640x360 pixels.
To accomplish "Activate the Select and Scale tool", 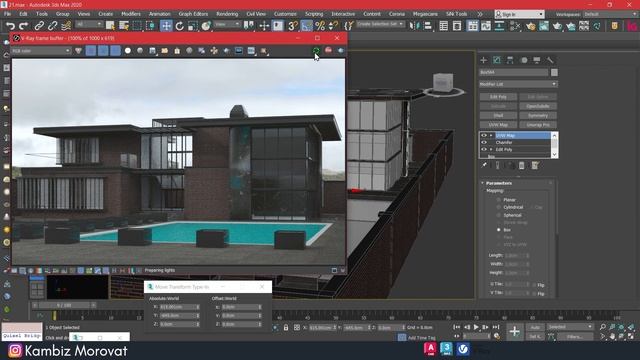I will (193, 26).
